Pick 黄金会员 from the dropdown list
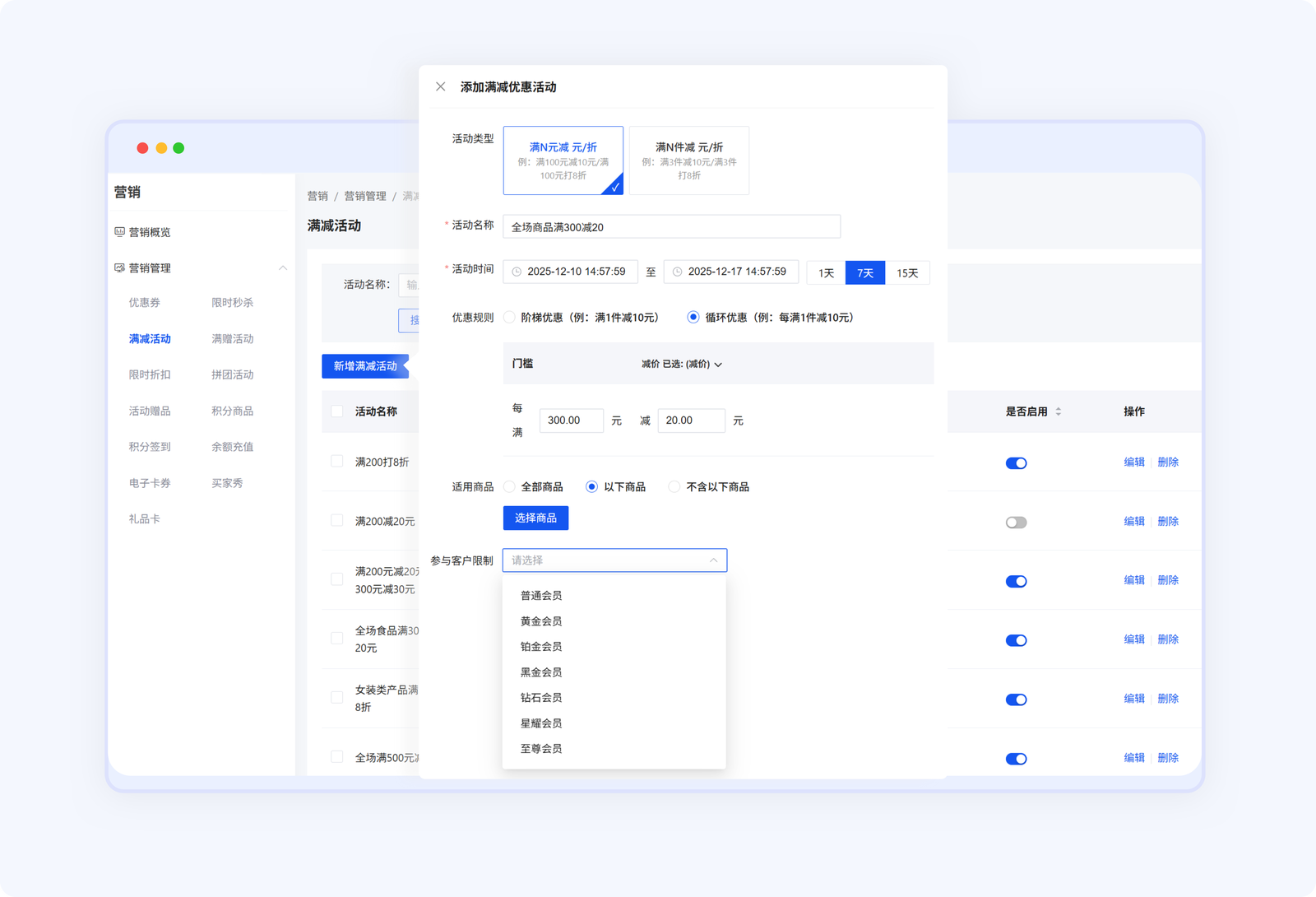The image size is (1316, 897). [x=541, y=621]
